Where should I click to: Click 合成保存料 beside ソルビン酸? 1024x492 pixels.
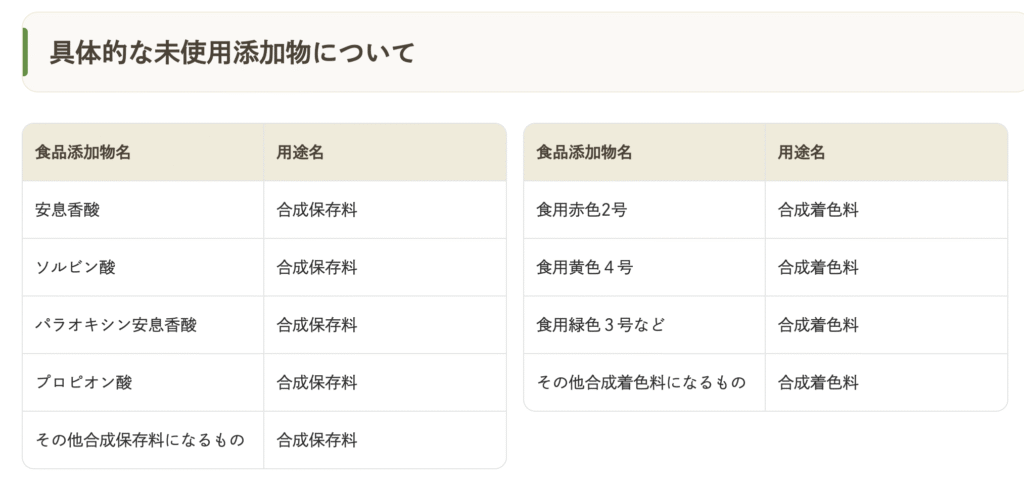[x=317, y=268]
